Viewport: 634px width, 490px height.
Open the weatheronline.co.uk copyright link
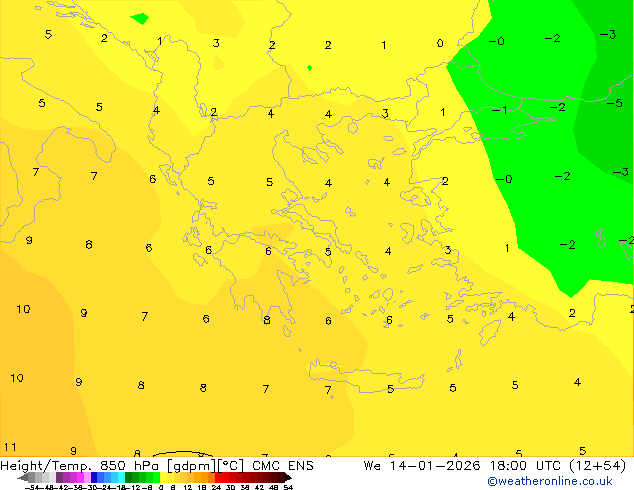pyautogui.click(x=550, y=481)
